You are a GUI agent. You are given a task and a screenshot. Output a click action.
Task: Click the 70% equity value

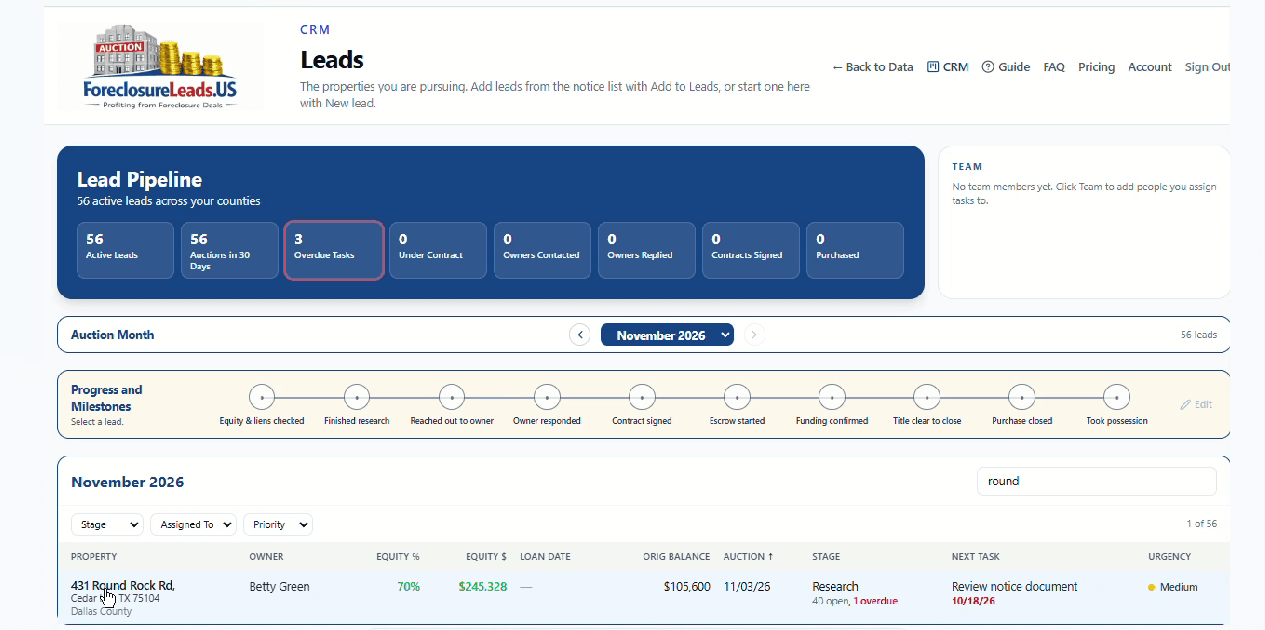pyautogui.click(x=408, y=587)
